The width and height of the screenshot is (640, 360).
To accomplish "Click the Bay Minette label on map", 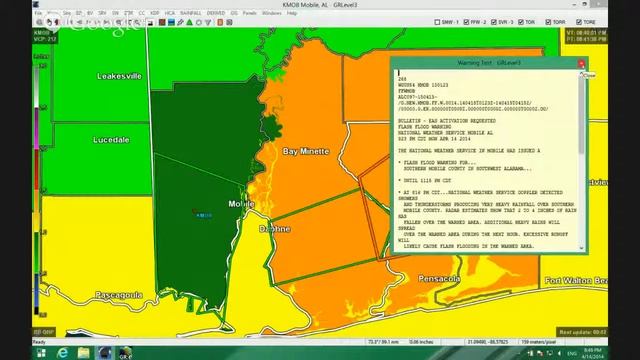I will (x=306, y=151).
